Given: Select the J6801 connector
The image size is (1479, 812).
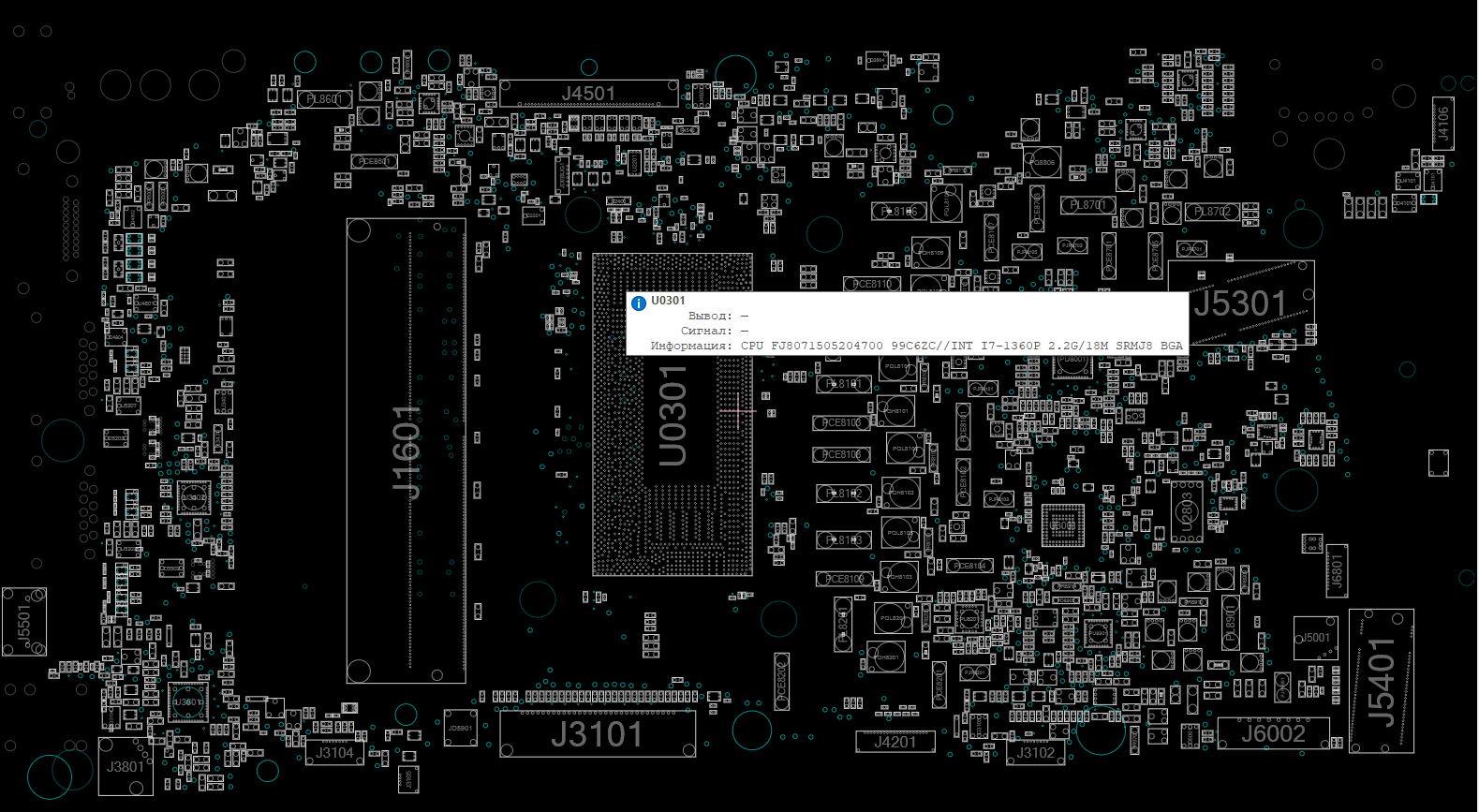Looking at the screenshot, I should [x=1337, y=569].
